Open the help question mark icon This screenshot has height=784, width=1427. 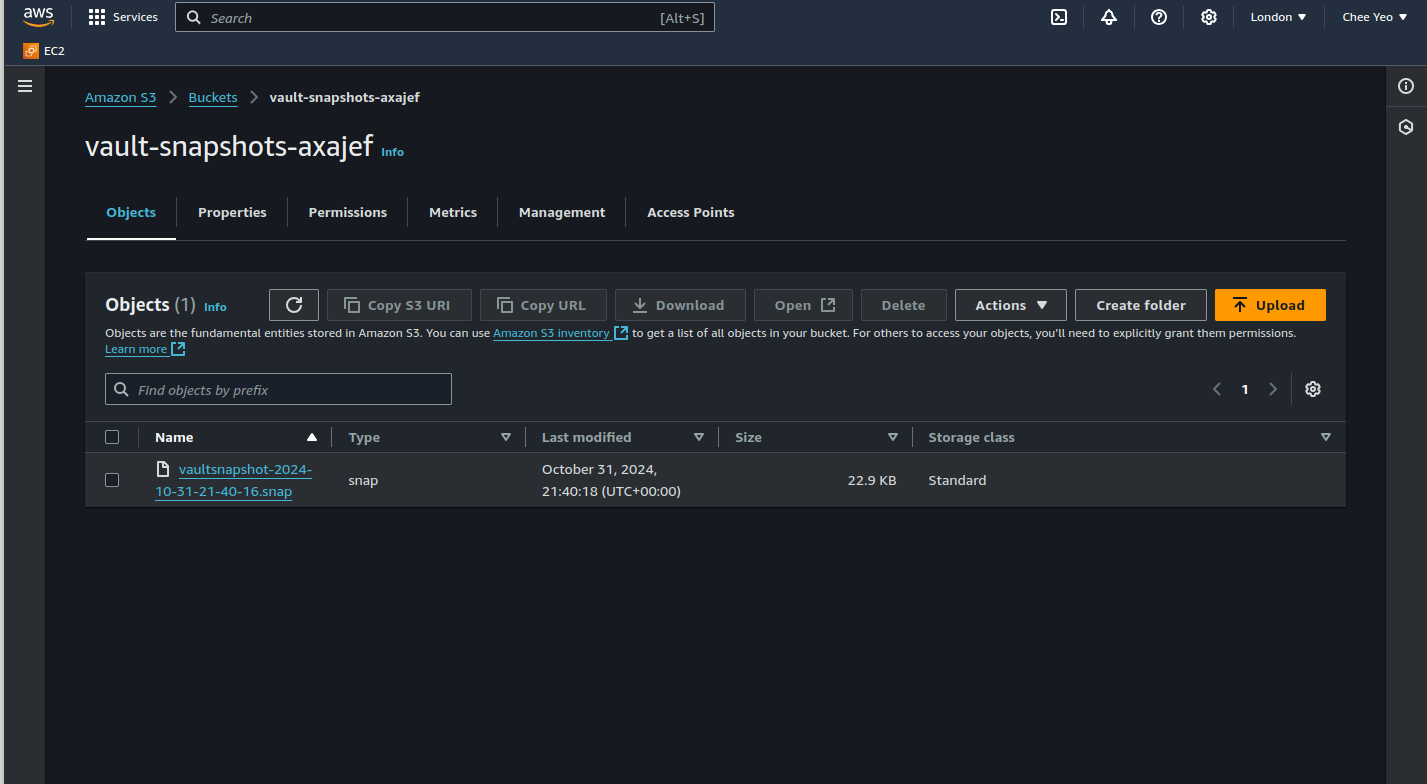(x=1159, y=17)
